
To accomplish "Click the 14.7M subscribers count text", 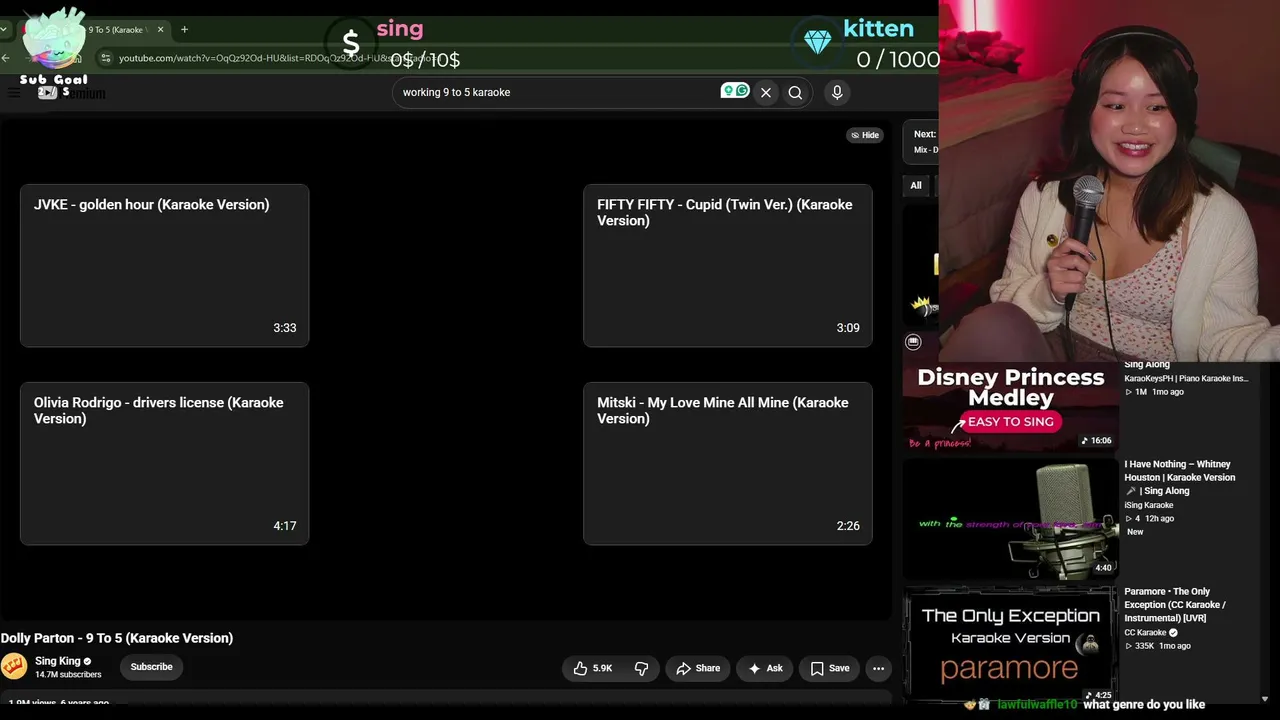I will coord(68,675).
